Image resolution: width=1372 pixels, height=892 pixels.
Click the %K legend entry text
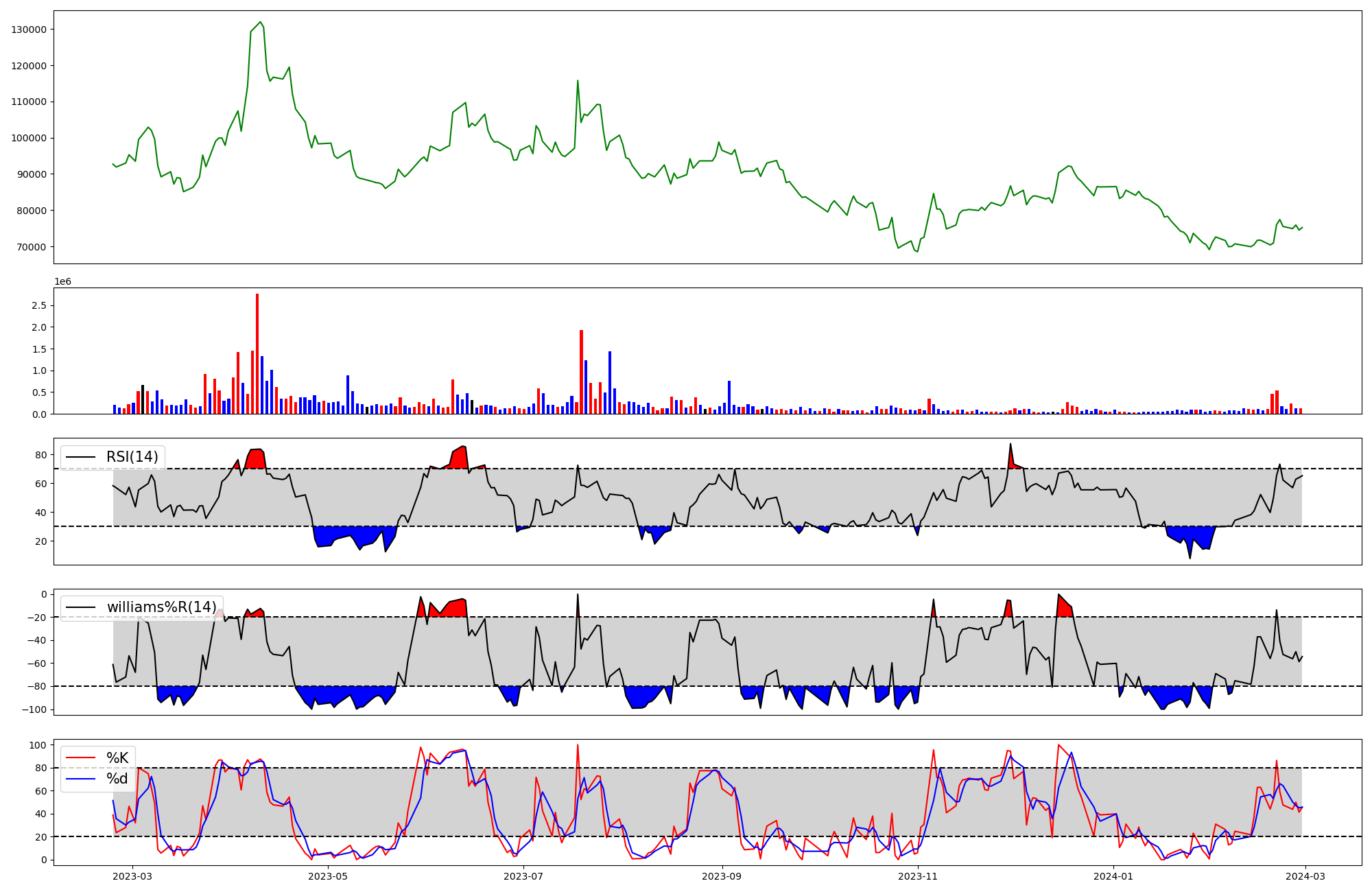(x=117, y=758)
